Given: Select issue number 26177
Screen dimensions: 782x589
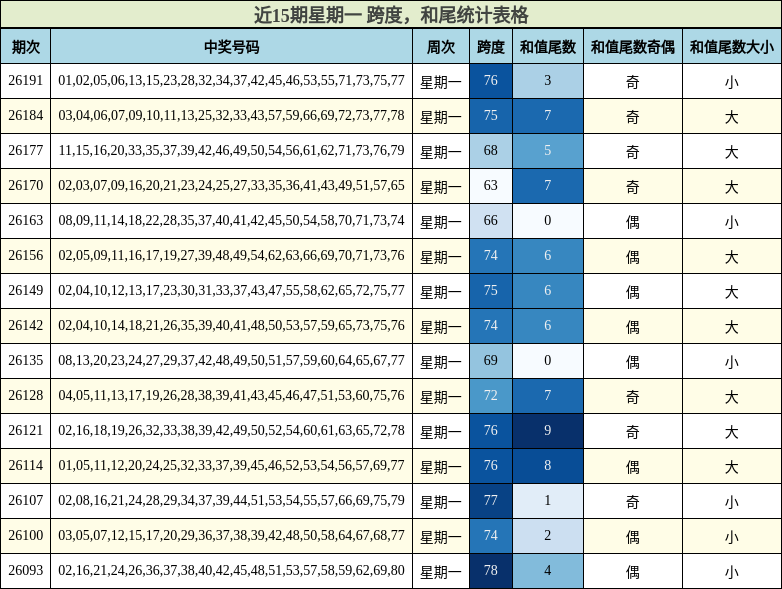Looking at the screenshot, I should [x=25, y=151].
